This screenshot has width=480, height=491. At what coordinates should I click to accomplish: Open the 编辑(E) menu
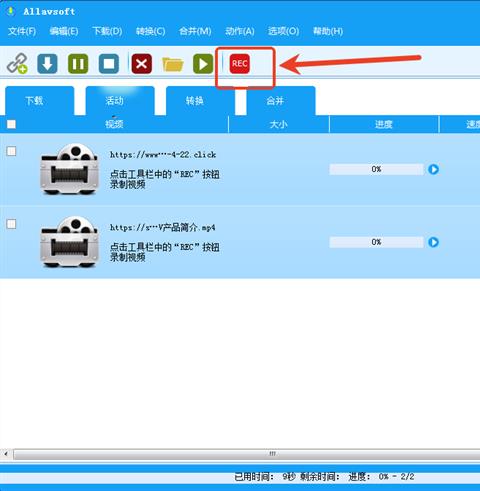[x=64, y=31]
